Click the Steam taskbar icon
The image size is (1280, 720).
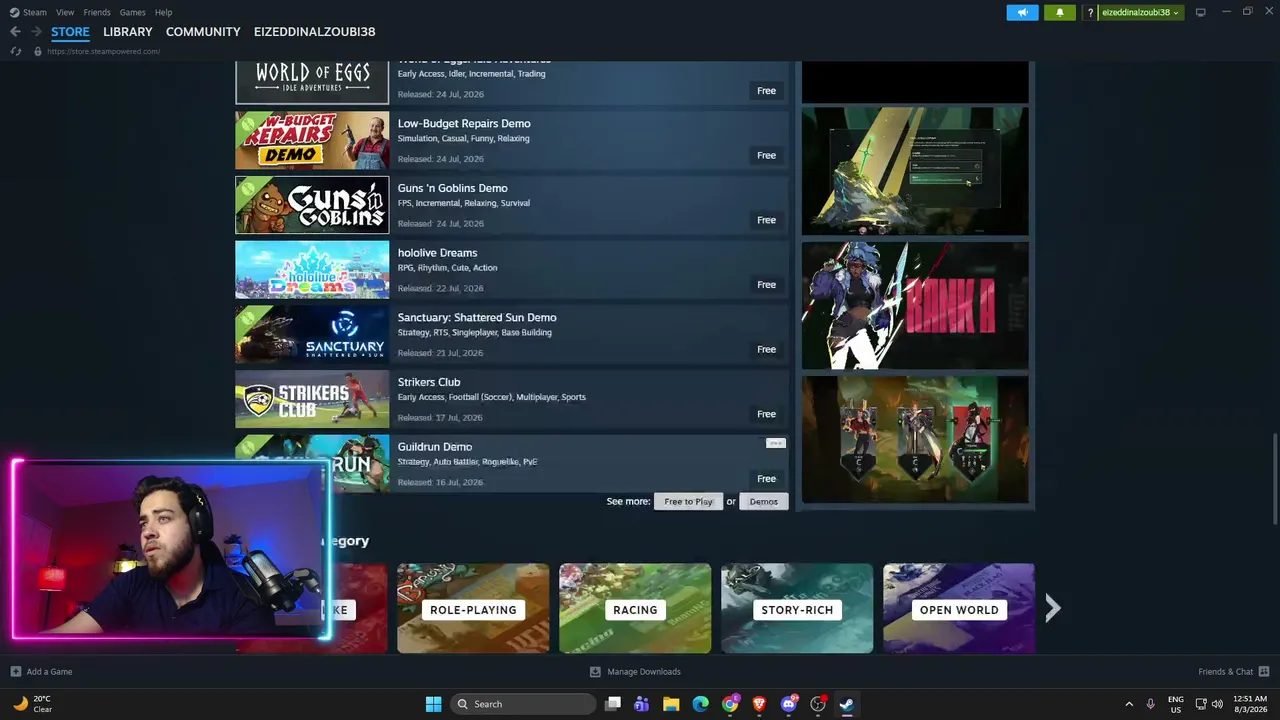(x=847, y=704)
